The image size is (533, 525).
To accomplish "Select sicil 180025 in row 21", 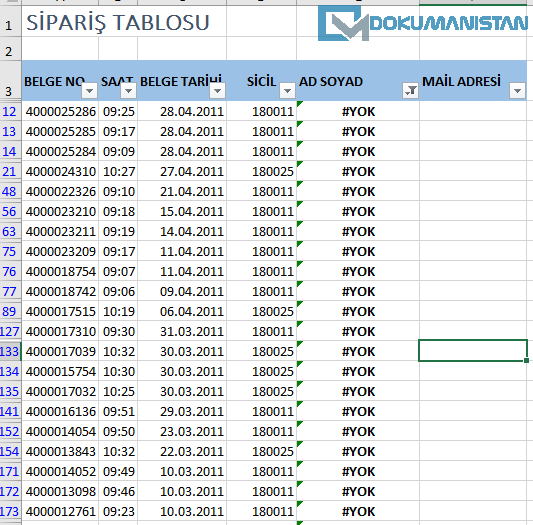I will (x=262, y=171).
